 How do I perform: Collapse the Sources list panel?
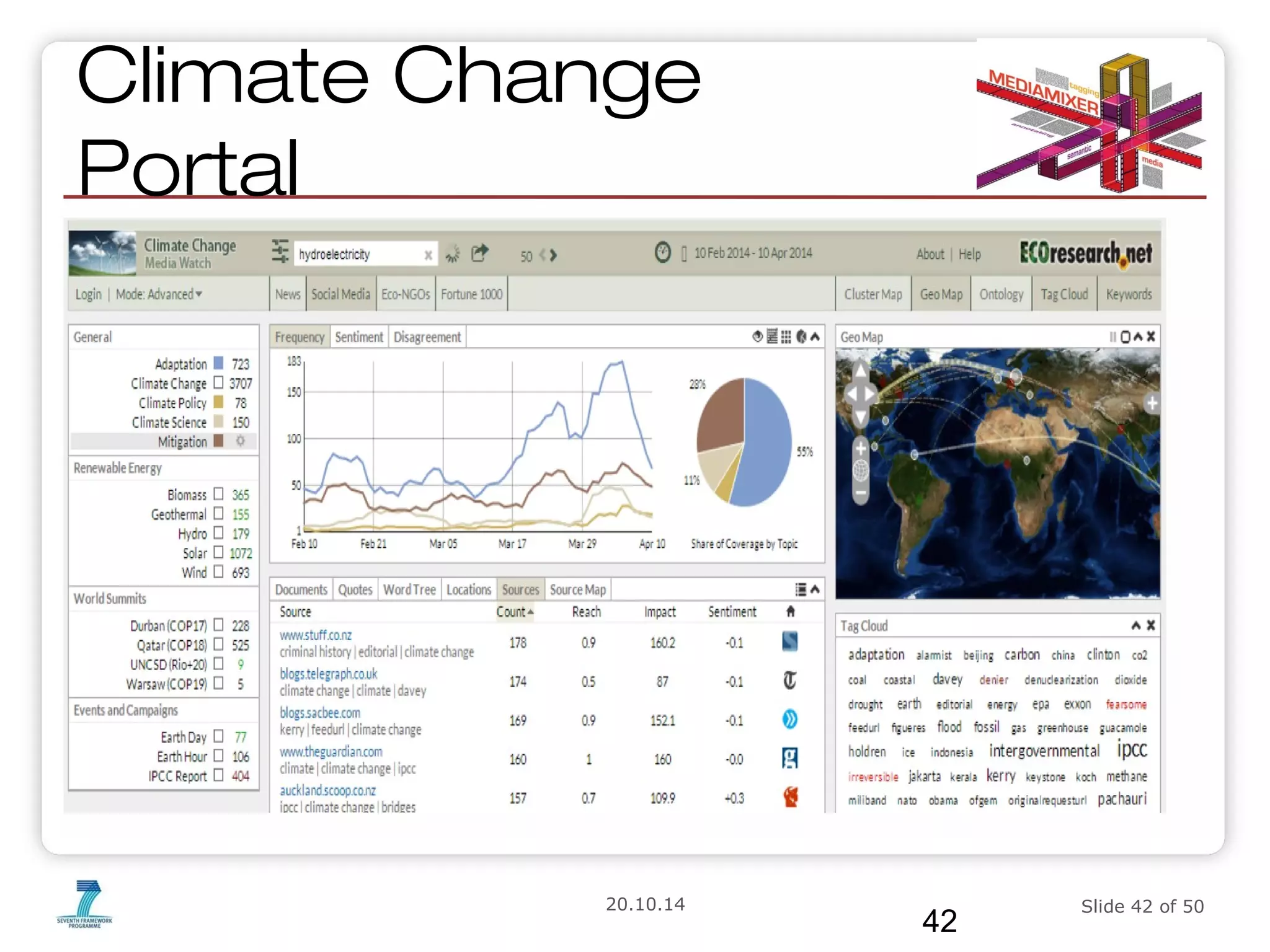[x=815, y=589]
